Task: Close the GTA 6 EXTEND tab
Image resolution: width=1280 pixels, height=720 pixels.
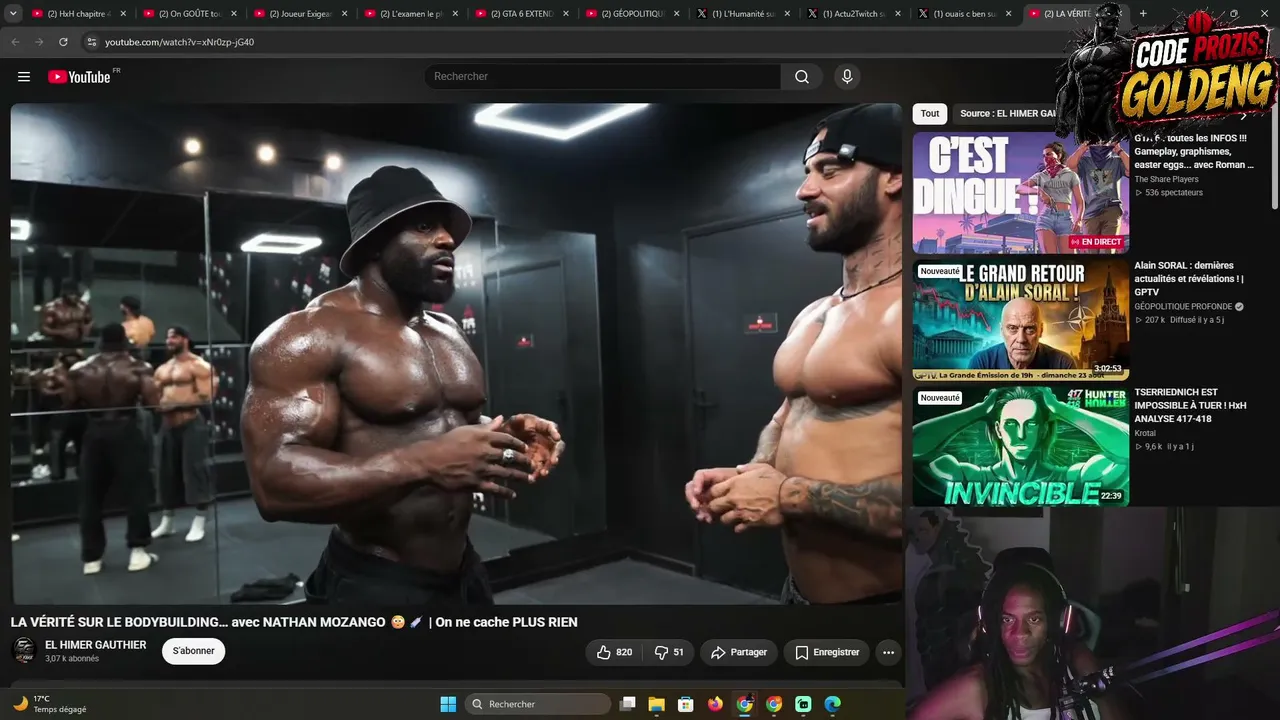Action: 566,14
